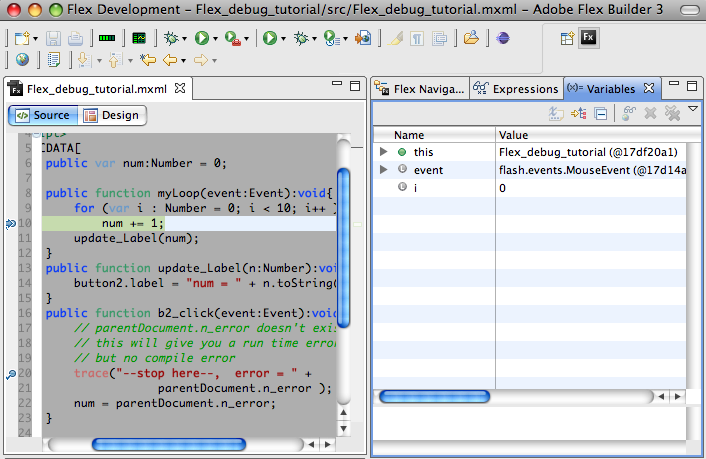The width and height of the screenshot is (706, 459).
Task: Click the editor vertical scrollbar thumb
Action: (x=343, y=245)
